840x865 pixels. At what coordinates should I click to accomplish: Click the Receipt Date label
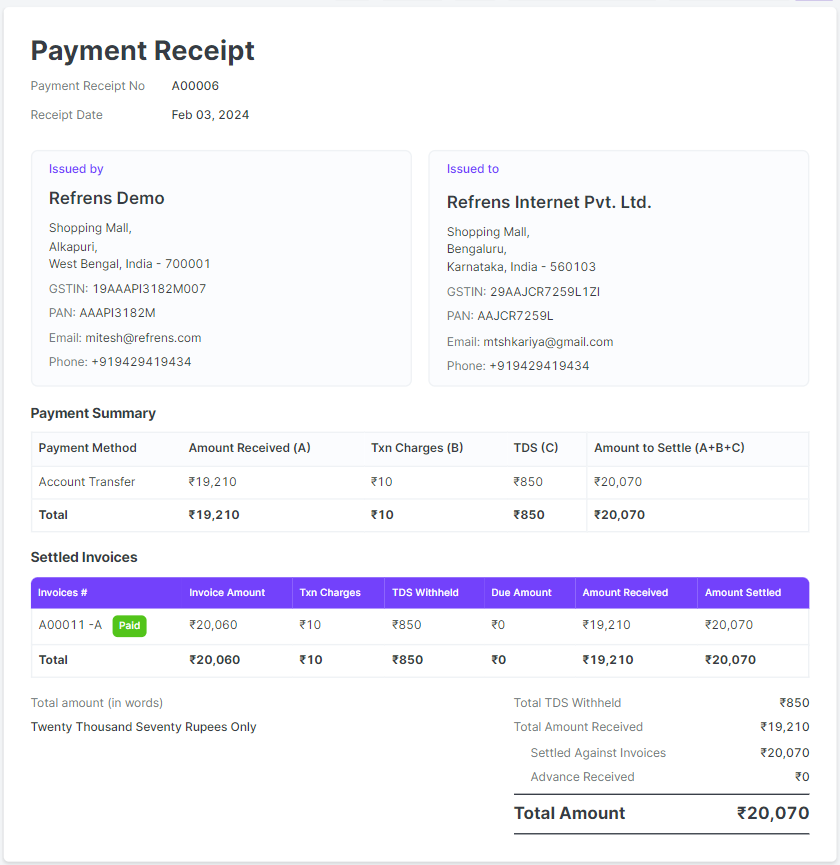pos(67,115)
